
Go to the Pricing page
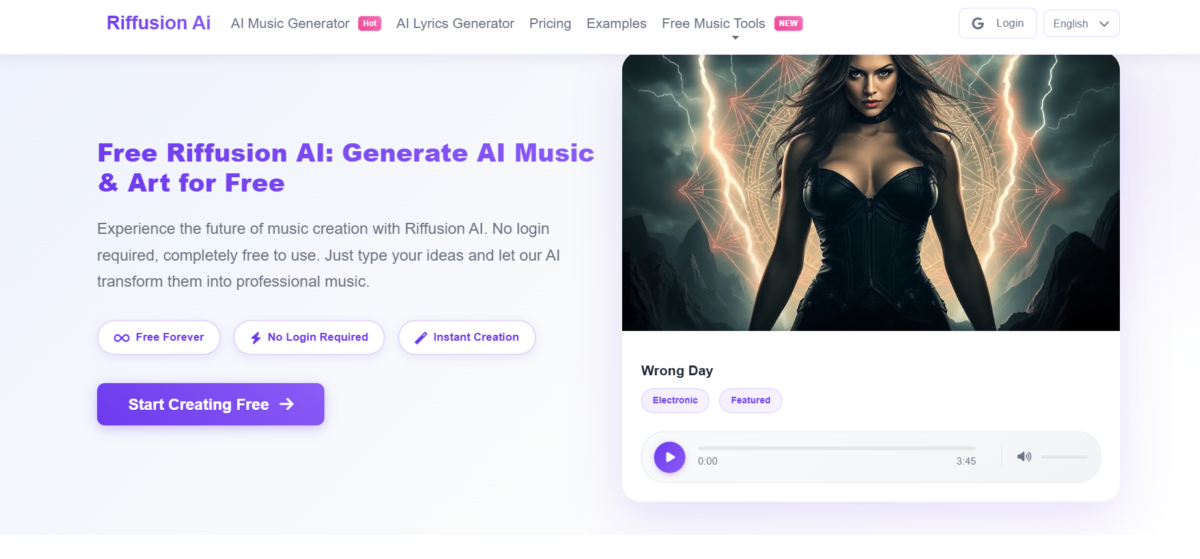tap(550, 23)
